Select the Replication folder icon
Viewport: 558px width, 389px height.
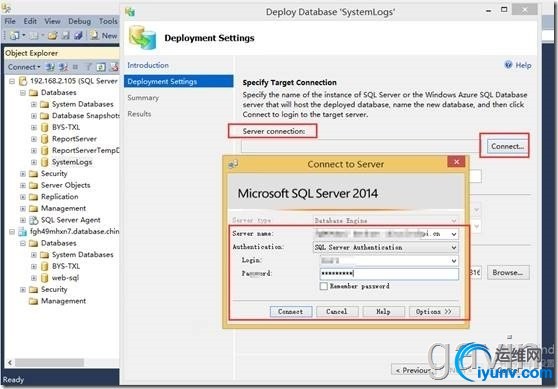click(33, 197)
